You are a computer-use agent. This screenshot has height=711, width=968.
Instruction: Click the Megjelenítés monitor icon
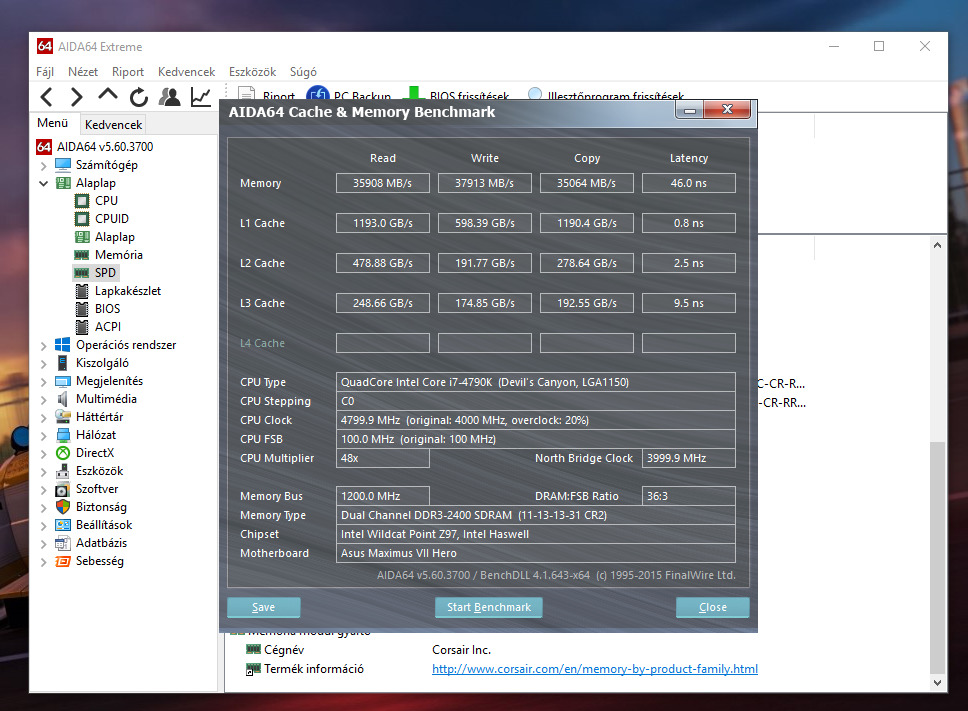click(x=62, y=381)
